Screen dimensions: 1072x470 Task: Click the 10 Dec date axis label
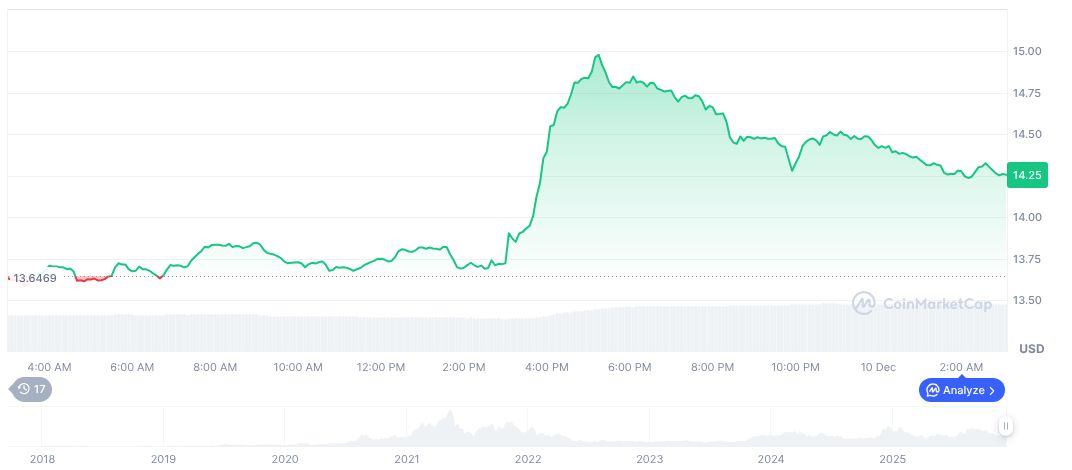(x=878, y=367)
